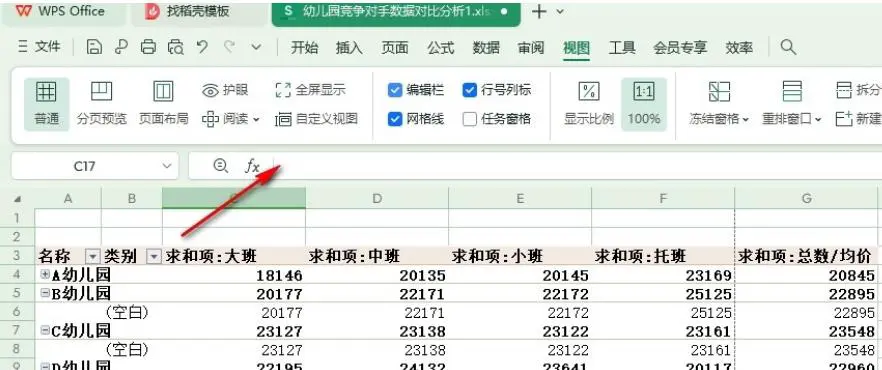This screenshot has height=370, width=882.
Task: Switch to 页面布局 page layout view
Action: (164, 103)
